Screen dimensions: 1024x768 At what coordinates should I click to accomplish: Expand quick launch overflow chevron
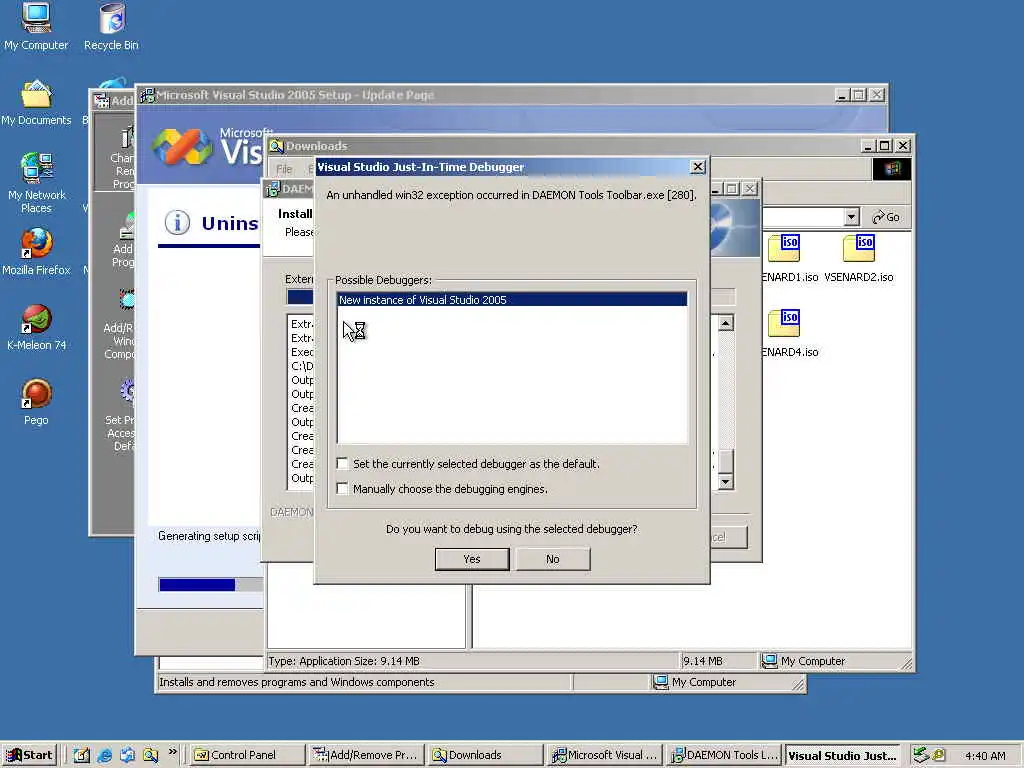(172, 752)
